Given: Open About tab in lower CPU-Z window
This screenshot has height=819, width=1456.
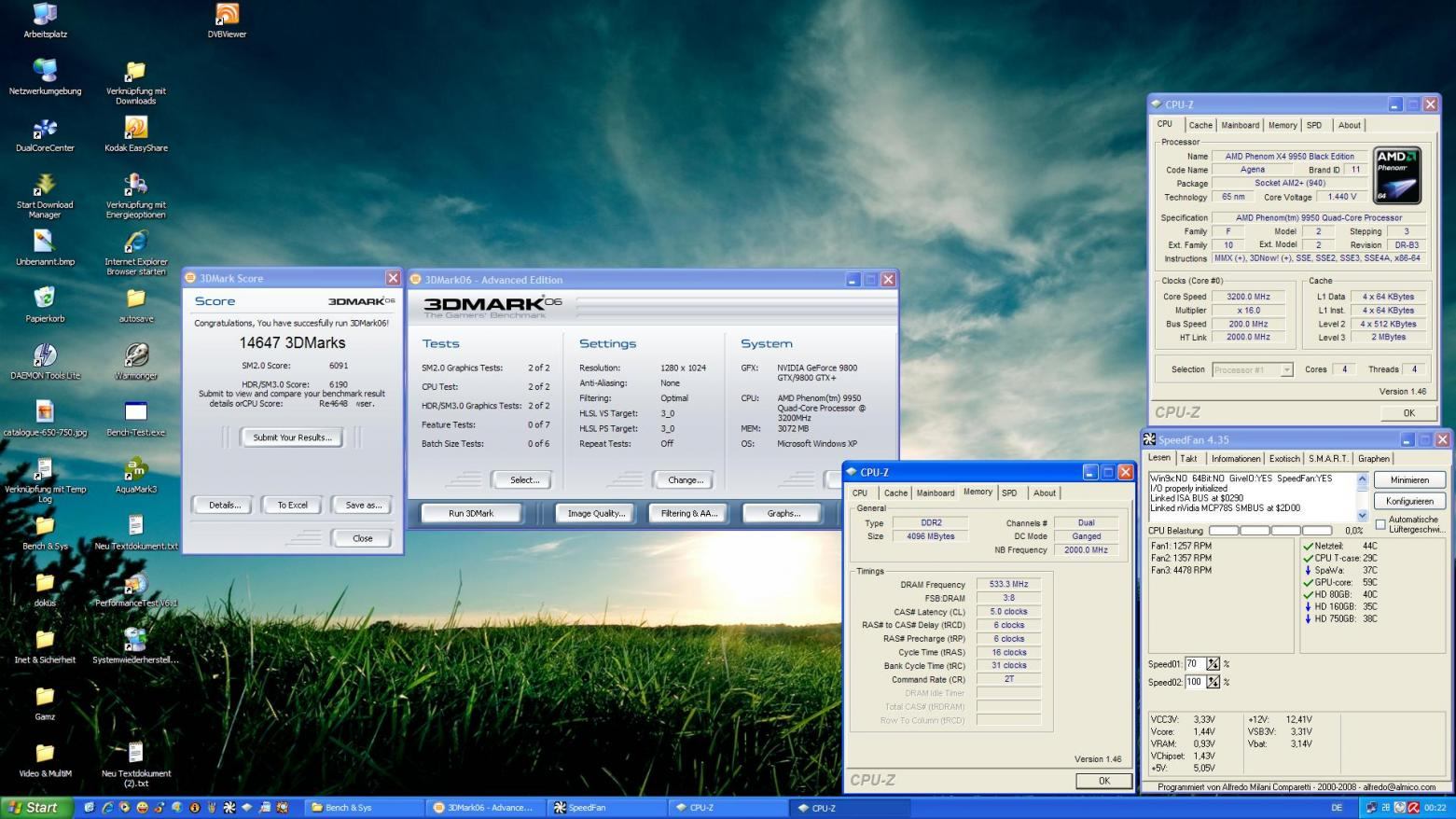Looking at the screenshot, I should click(1045, 493).
